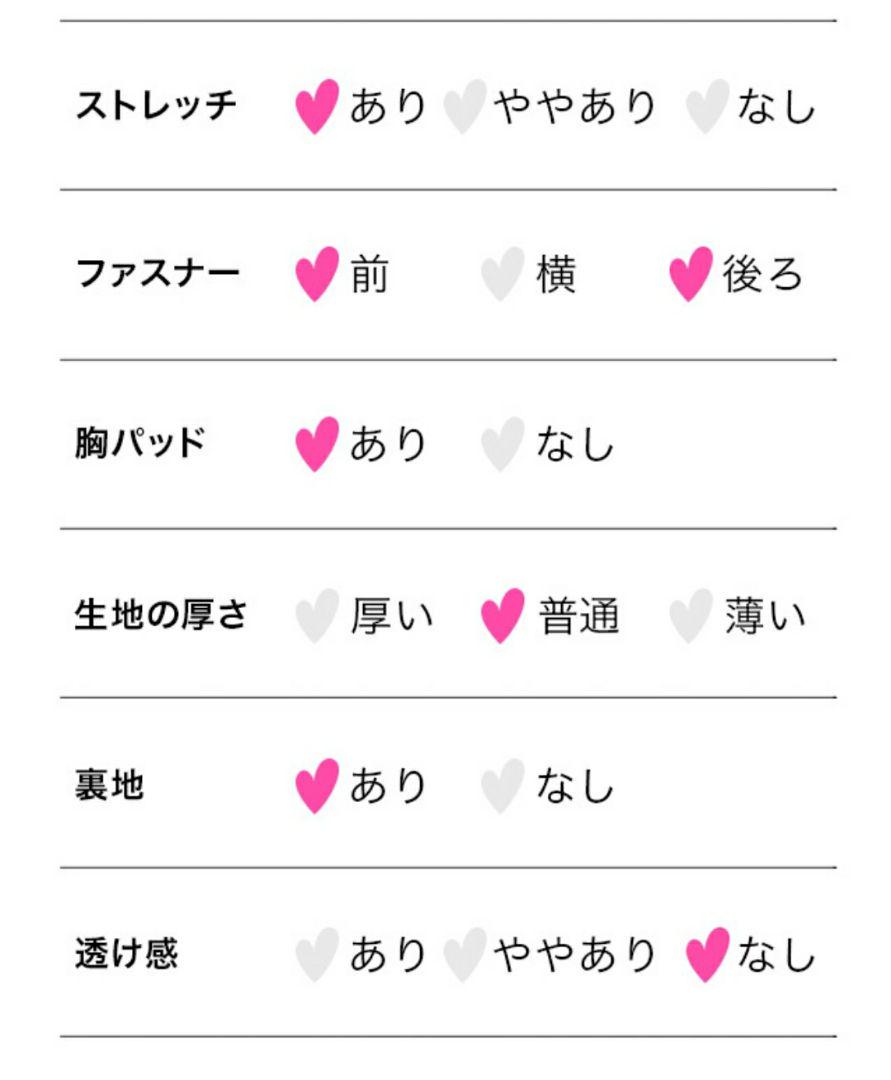The height and width of the screenshot is (1080, 891).
Task: Click the gray heart beside ストレッチ ややあり
Action: coord(465,106)
